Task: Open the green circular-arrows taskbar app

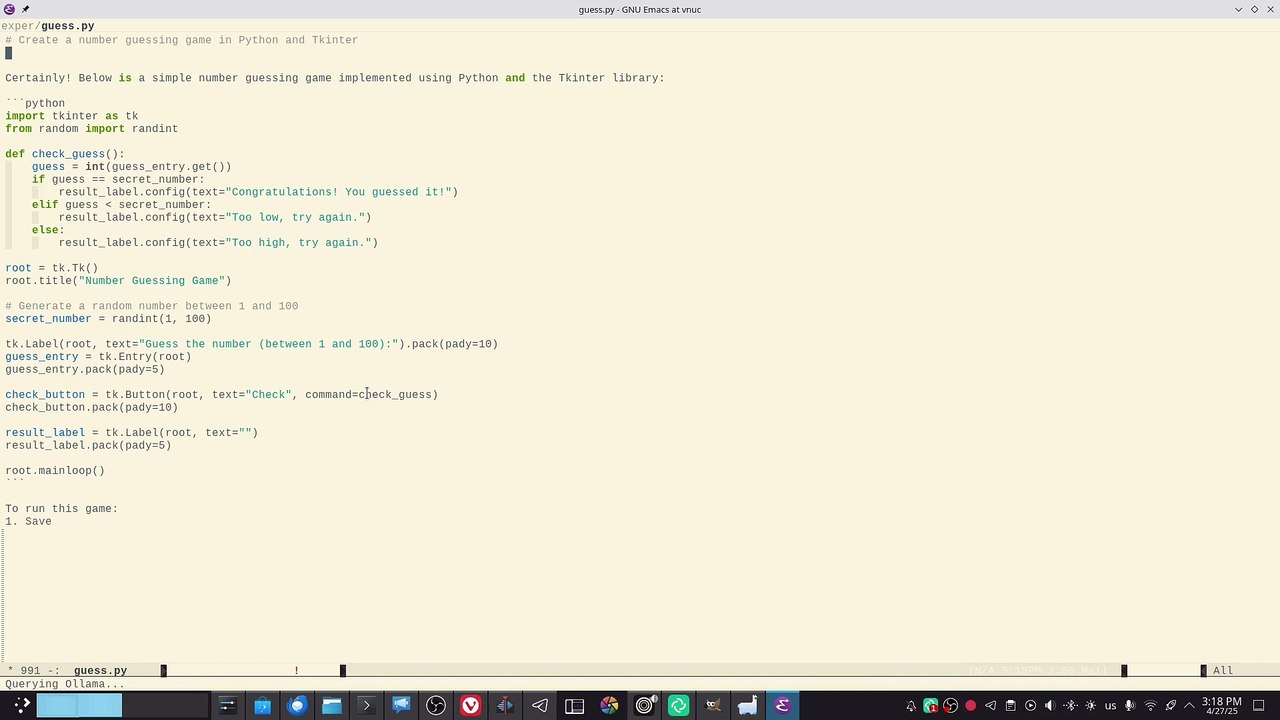Action: (x=678, y=706)
